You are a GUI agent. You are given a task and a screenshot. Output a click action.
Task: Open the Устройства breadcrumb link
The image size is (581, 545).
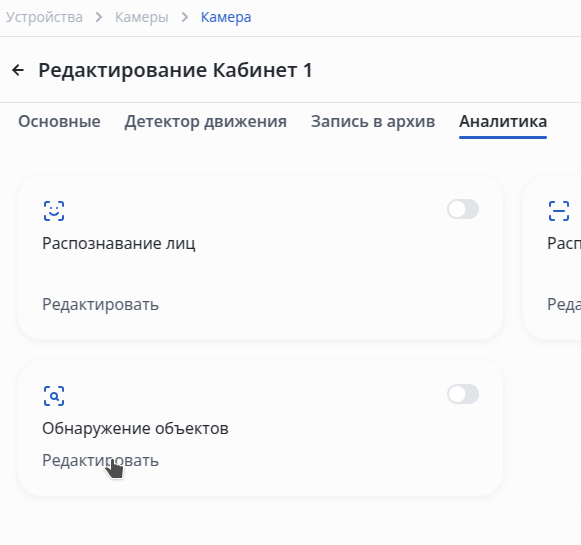(44, 17)
